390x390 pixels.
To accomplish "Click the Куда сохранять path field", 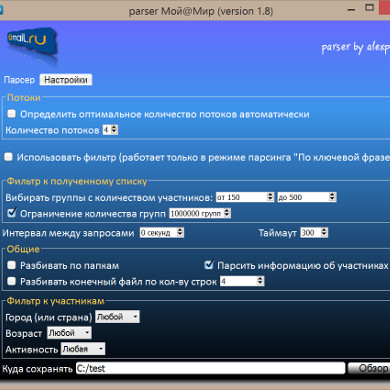I will click(210, 368).
